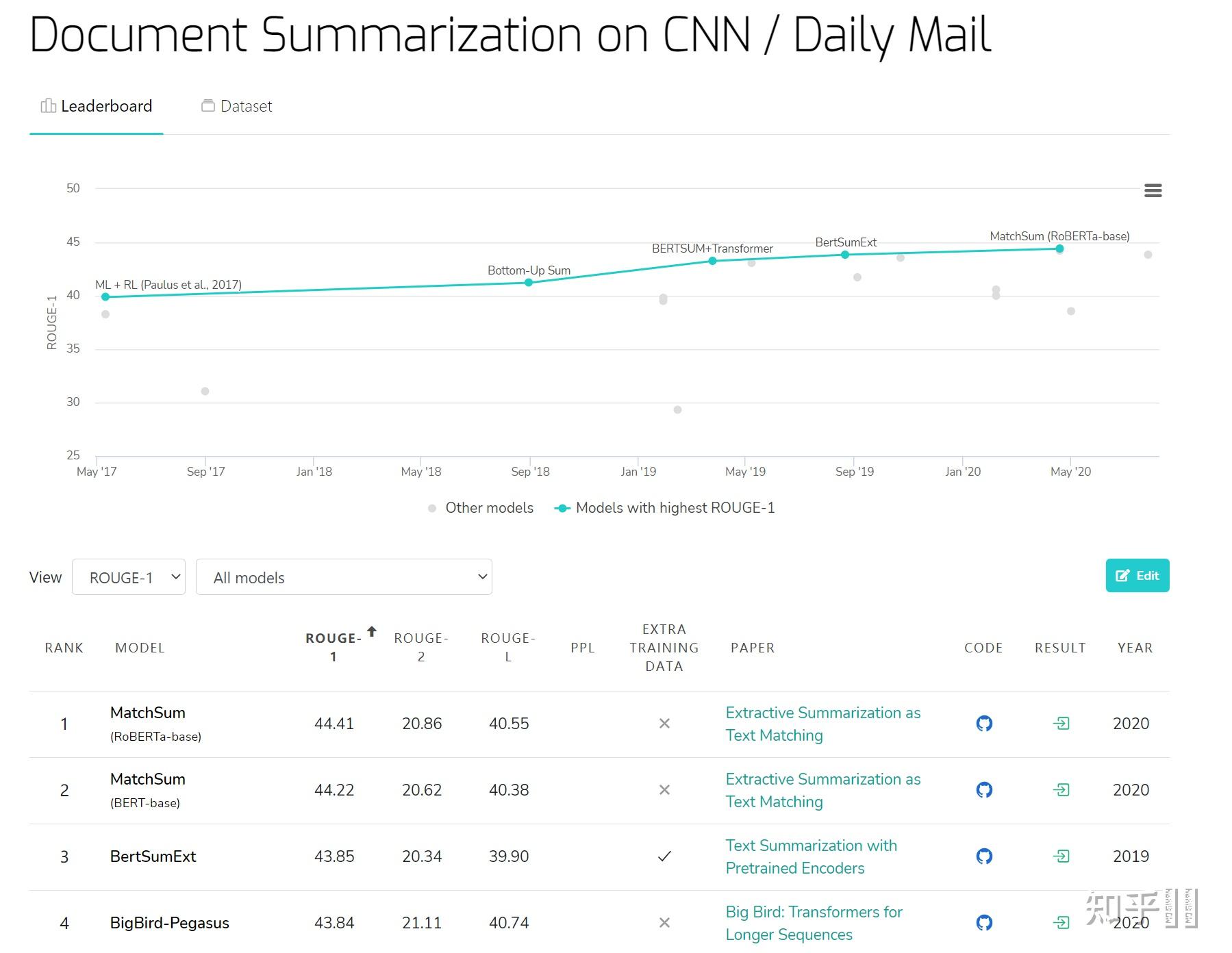The width and height of the screenshot is (1232, 953).
Task: Sort table by ROUGE-L column header
Action: coord(508,647)
